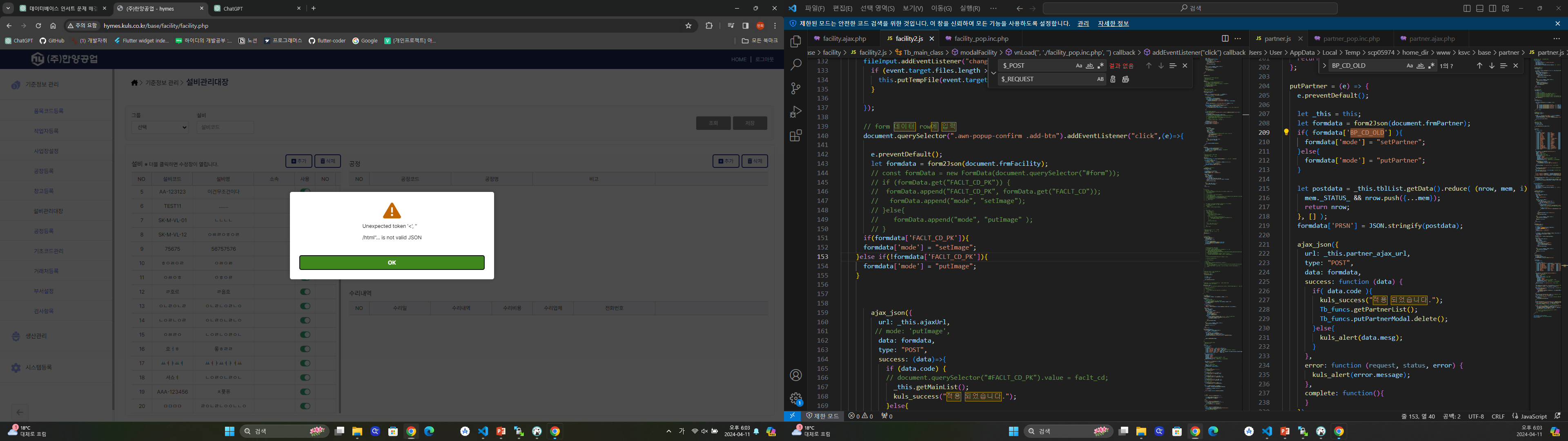
Task: Toggle regex option in the BP_CD_OLD find box
Action: [1431, 66]
